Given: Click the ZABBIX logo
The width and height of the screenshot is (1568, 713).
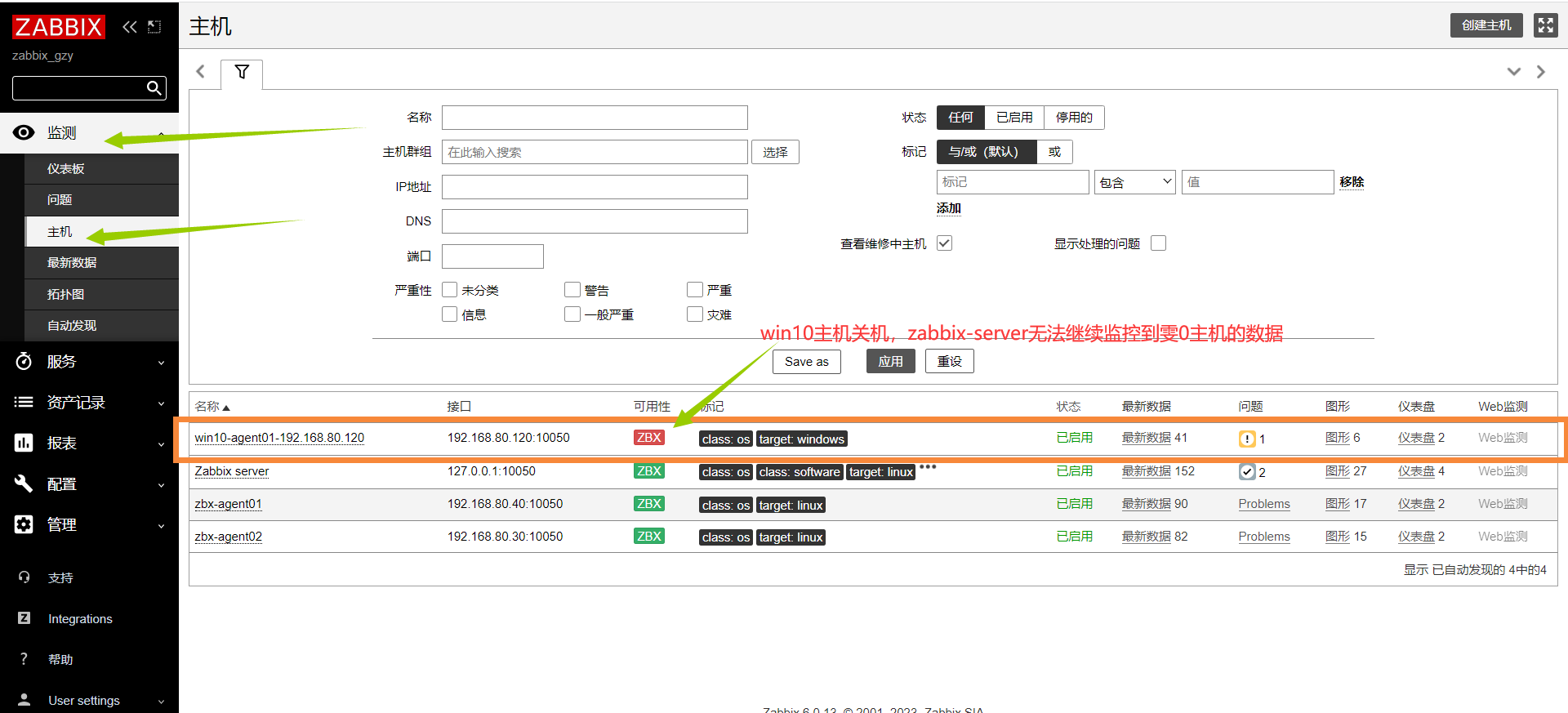Looking at the screenshot, I should [59, 27].
